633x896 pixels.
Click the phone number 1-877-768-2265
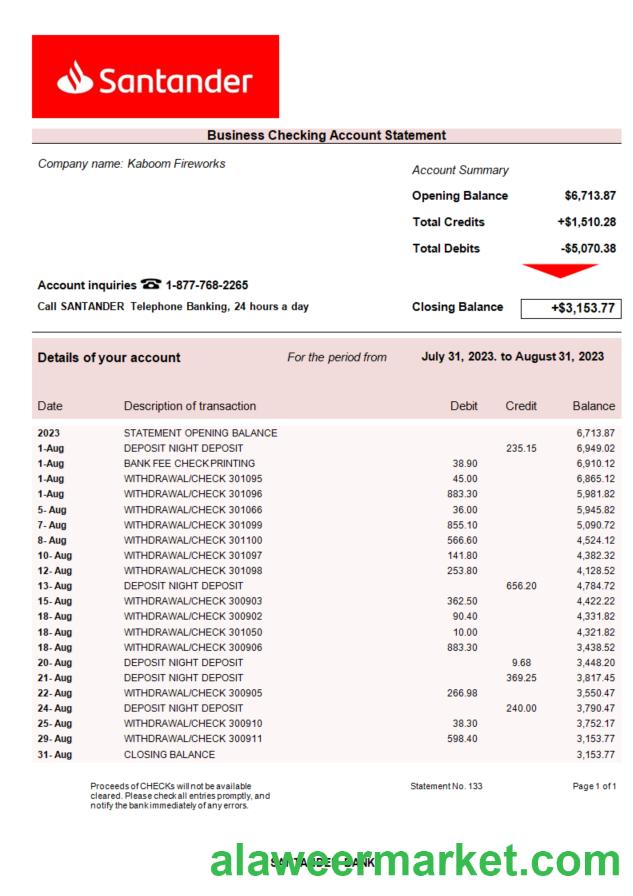pyautogui.click(x=207, y=285)
